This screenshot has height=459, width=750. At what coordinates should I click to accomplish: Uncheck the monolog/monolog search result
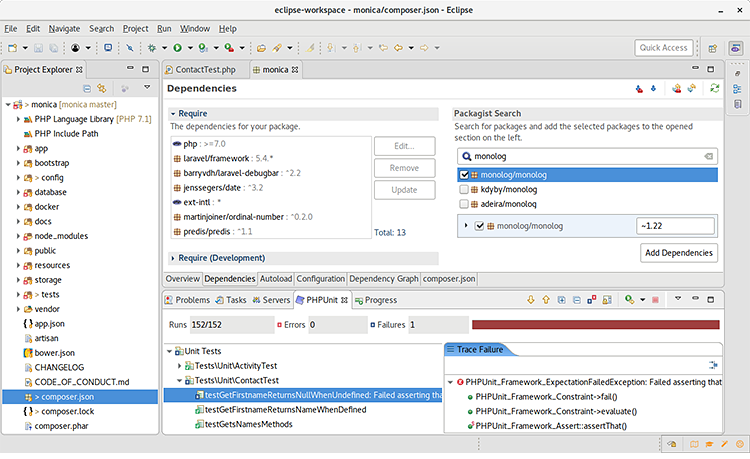pos(464,174)
